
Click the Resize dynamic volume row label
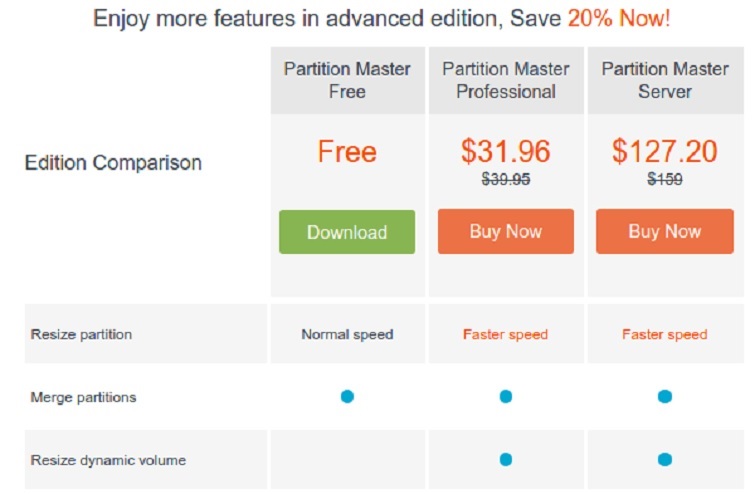click(108, 460)
